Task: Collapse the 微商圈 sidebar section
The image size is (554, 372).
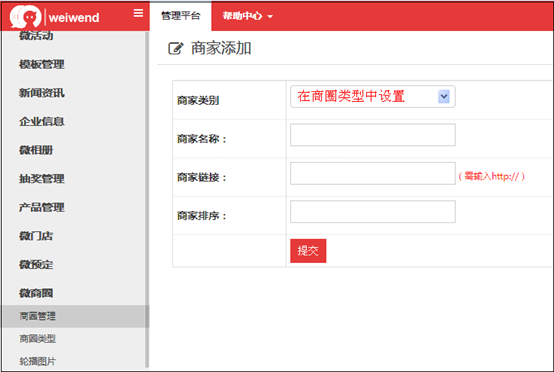Action: [x=36, y=293]
